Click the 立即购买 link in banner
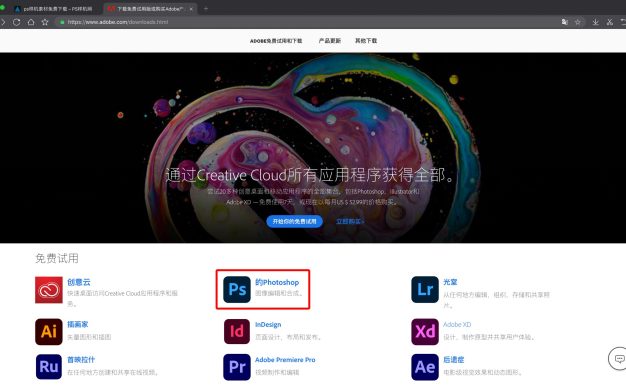626x386 pixels. pos(350,221)
